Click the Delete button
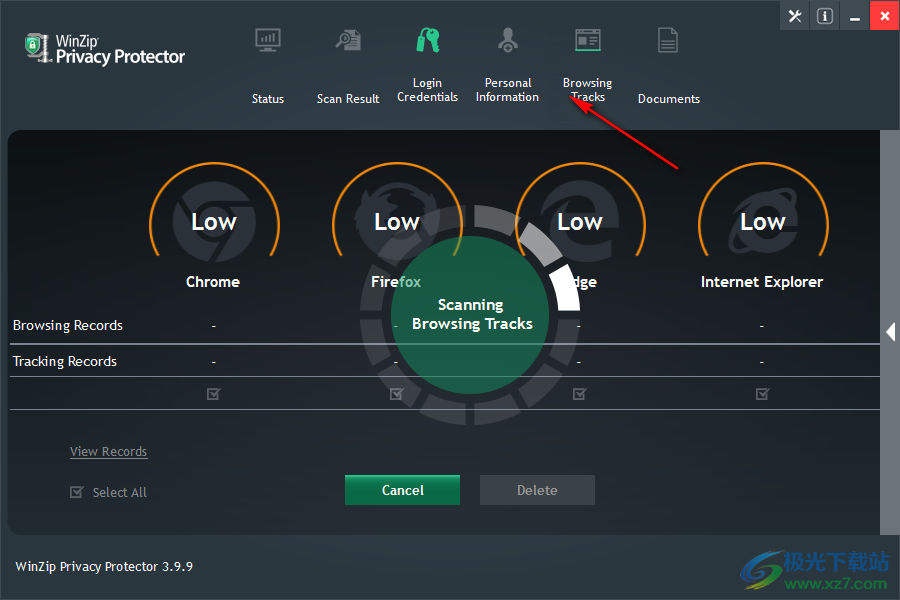 tap(537, 490)
